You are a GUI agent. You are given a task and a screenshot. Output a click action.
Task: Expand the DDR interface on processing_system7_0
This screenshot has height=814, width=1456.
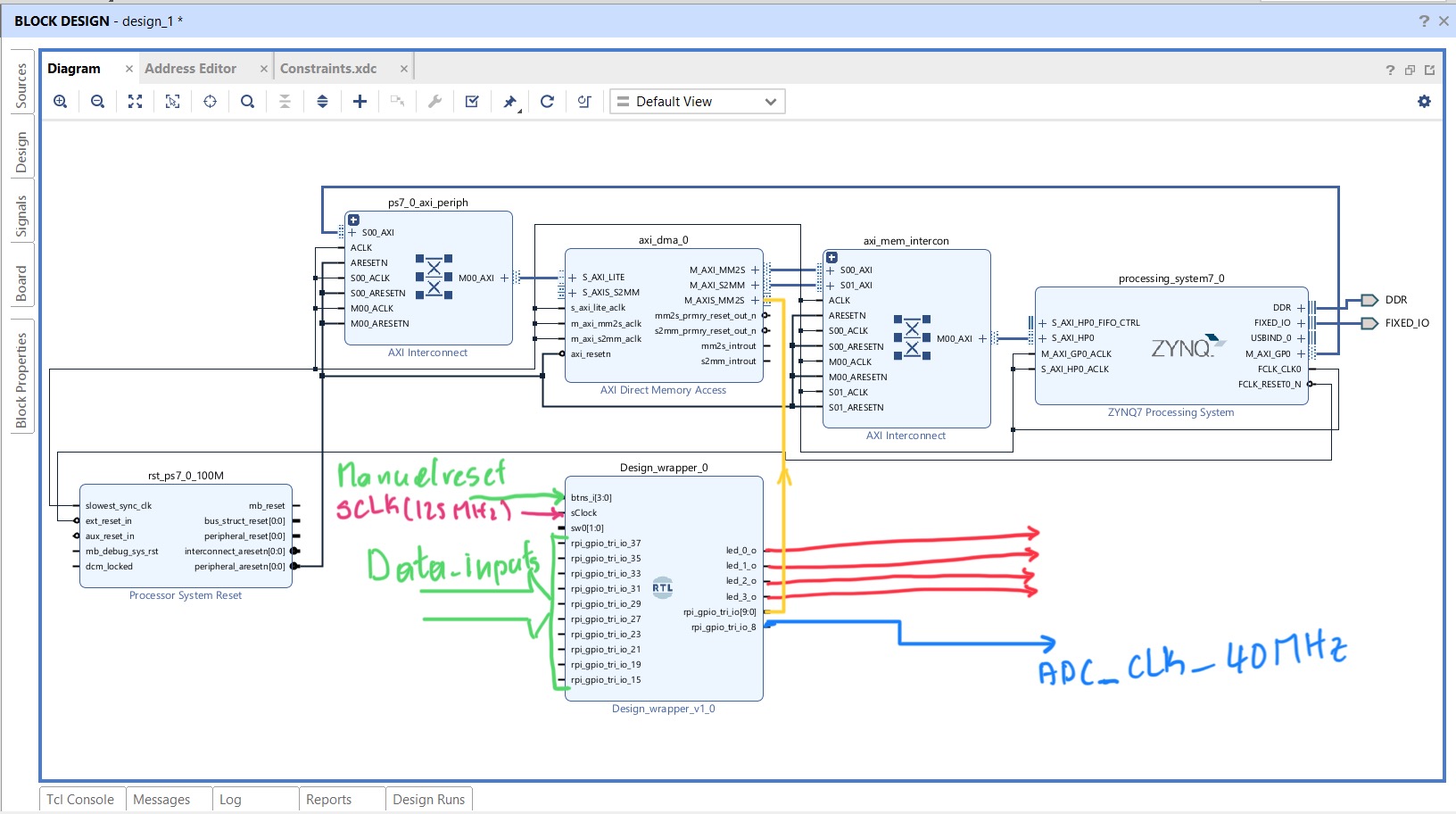coord(1301,307)
